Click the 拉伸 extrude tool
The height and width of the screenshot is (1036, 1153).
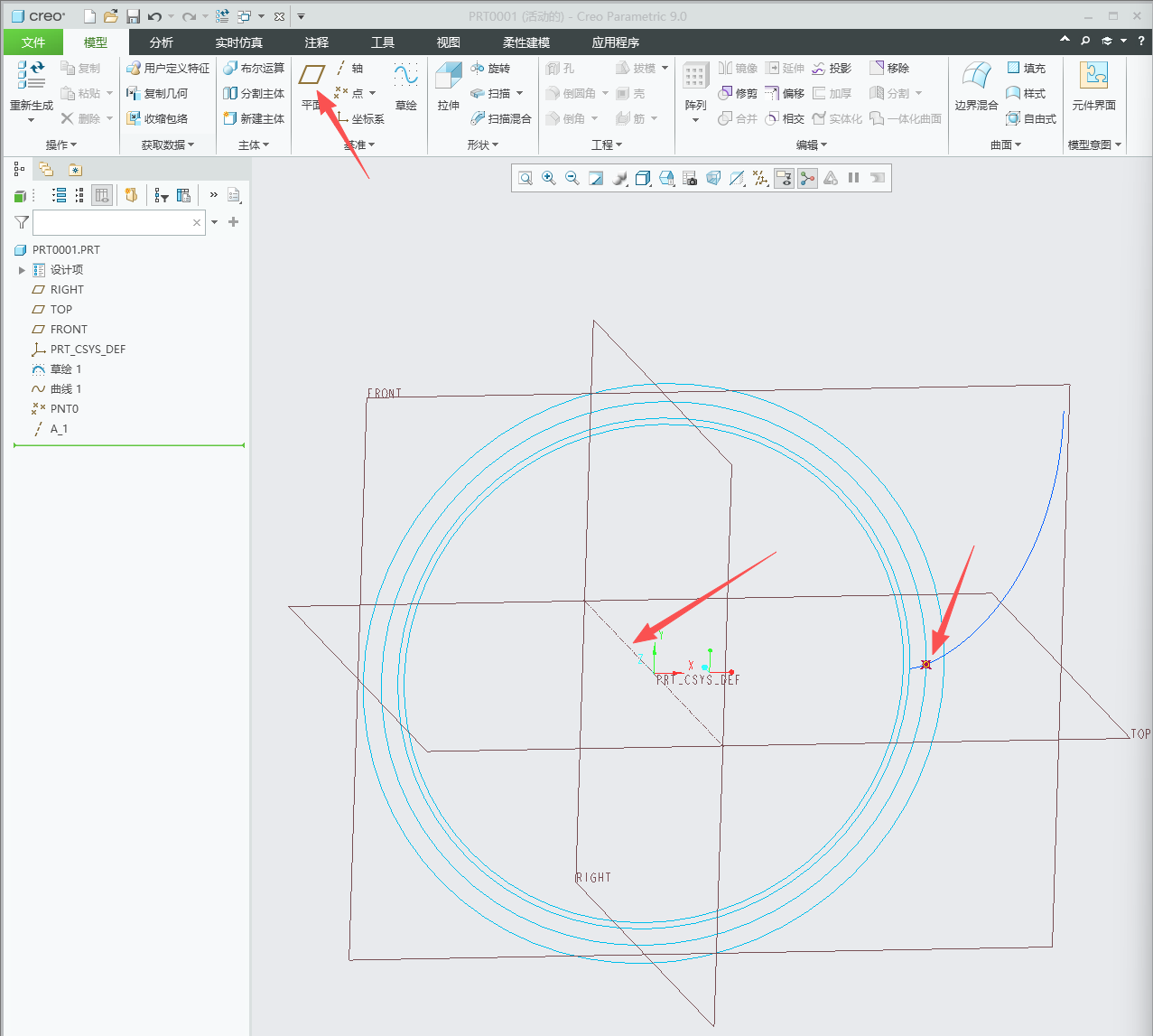[x=449, y=86]
